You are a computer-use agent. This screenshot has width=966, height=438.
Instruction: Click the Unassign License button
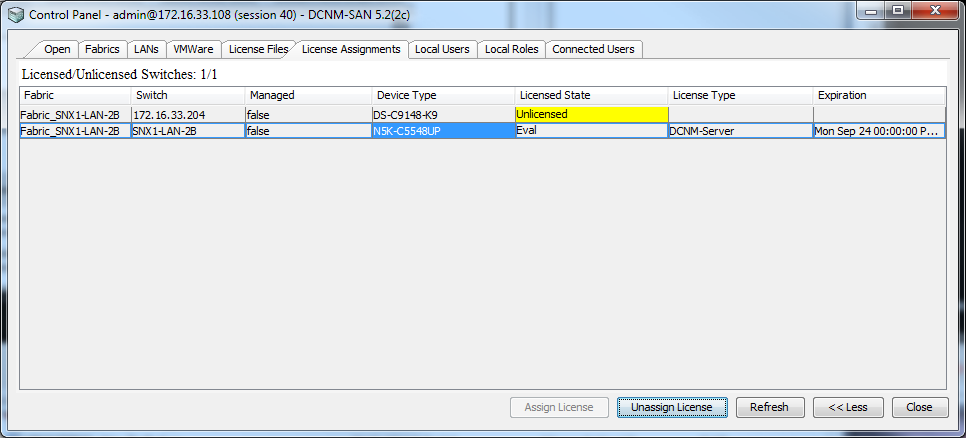(672, 407)
